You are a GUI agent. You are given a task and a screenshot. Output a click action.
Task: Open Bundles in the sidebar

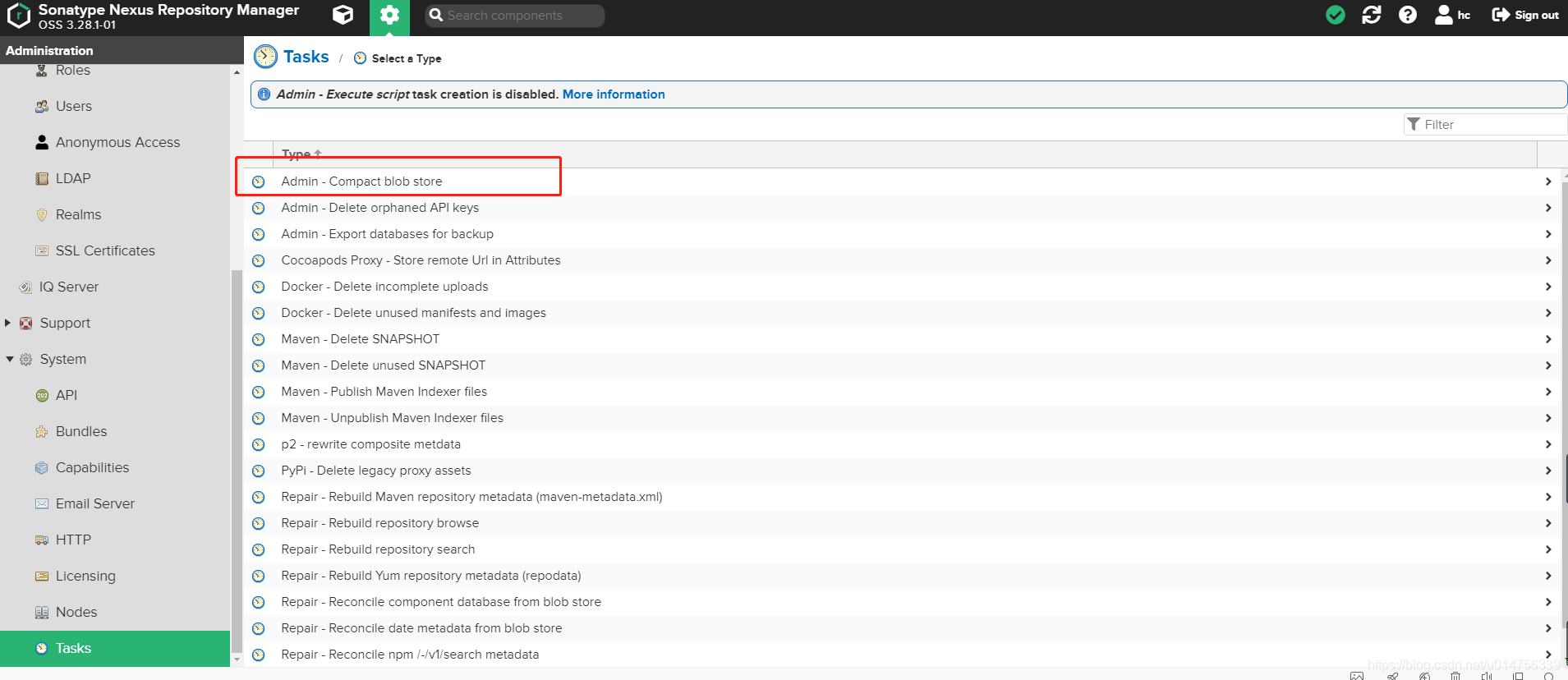click(x=80, y=431)
